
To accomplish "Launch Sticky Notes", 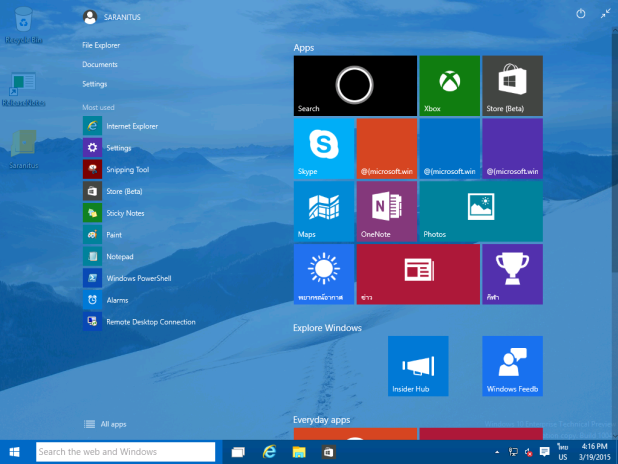I will 114,213.
